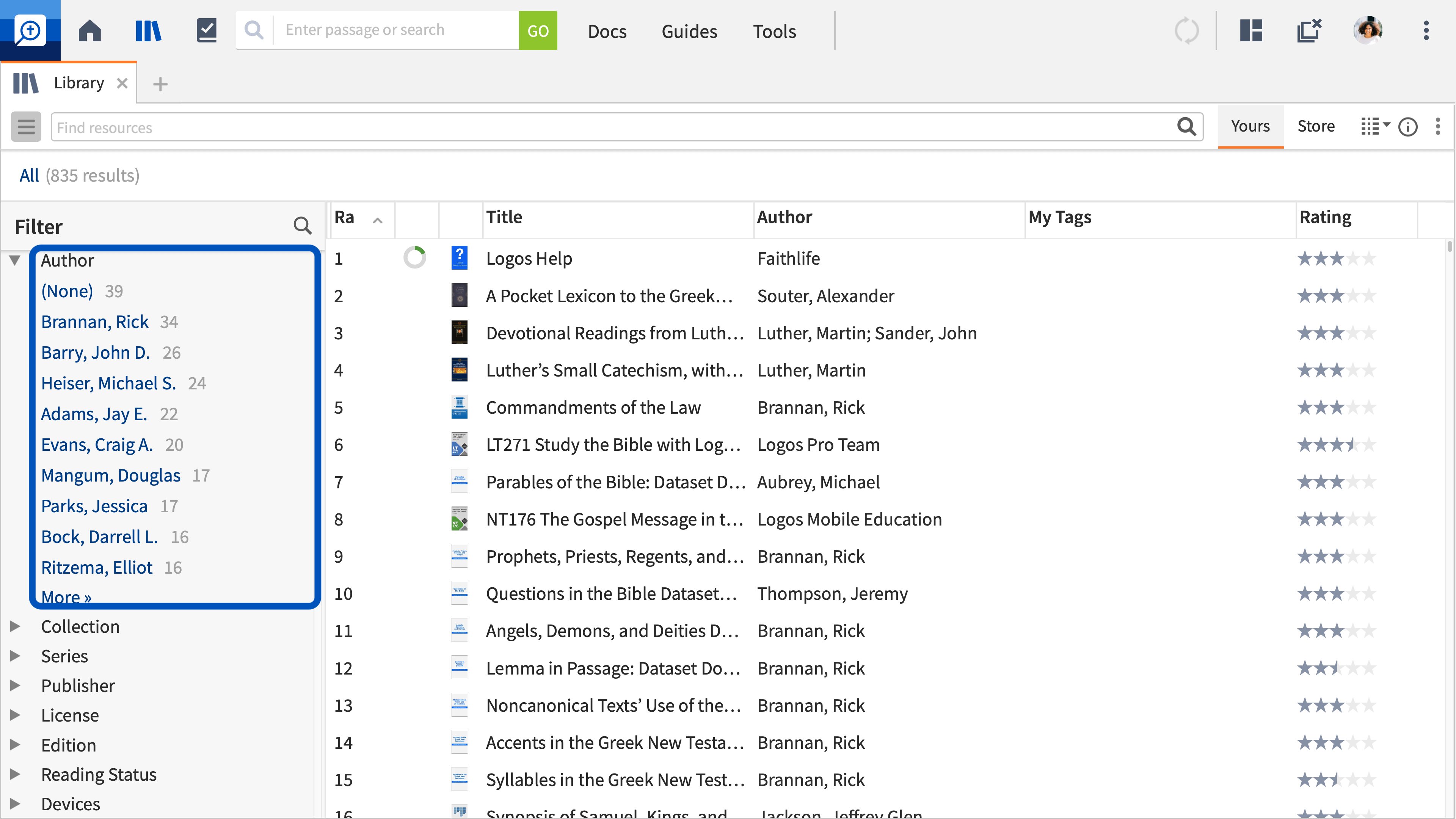This screenshot has width=1456, height=819.
Task: Go to the Home icon
Action: pos(89,30)
